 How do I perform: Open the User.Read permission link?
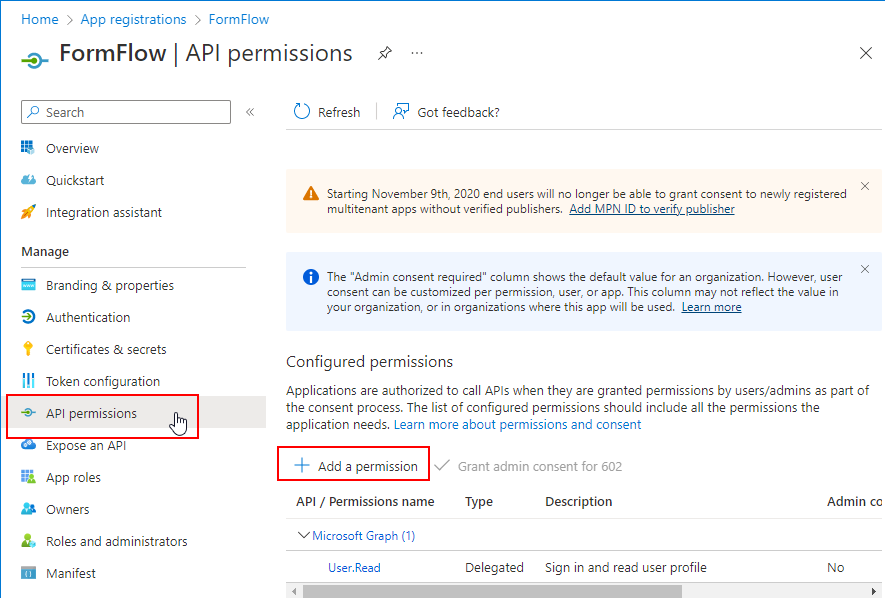coord(354,567)
